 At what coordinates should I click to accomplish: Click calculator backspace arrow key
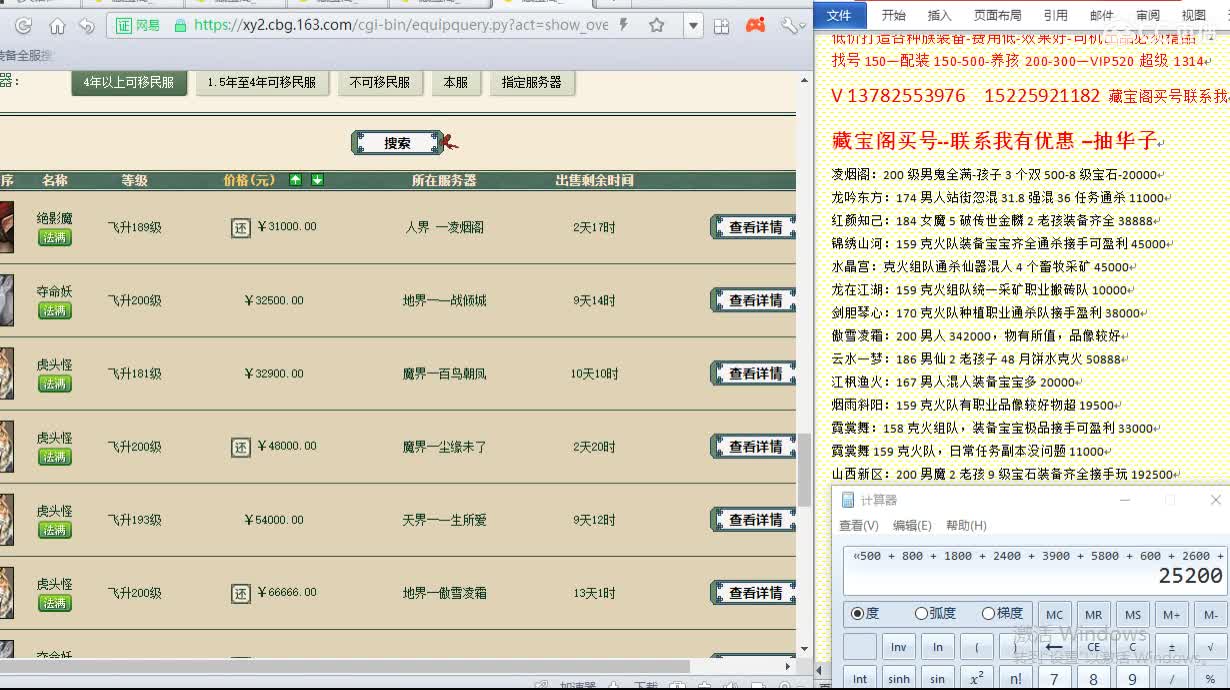click(x=1055, y=647)
